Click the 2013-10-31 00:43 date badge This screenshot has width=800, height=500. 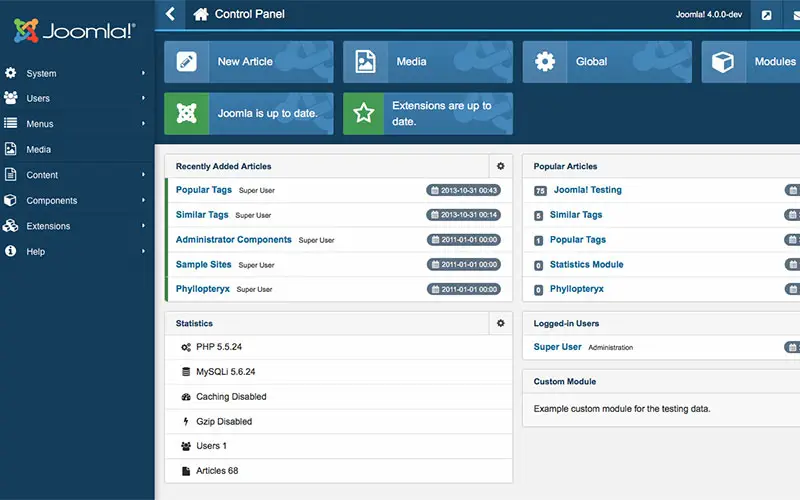(463, 190)
